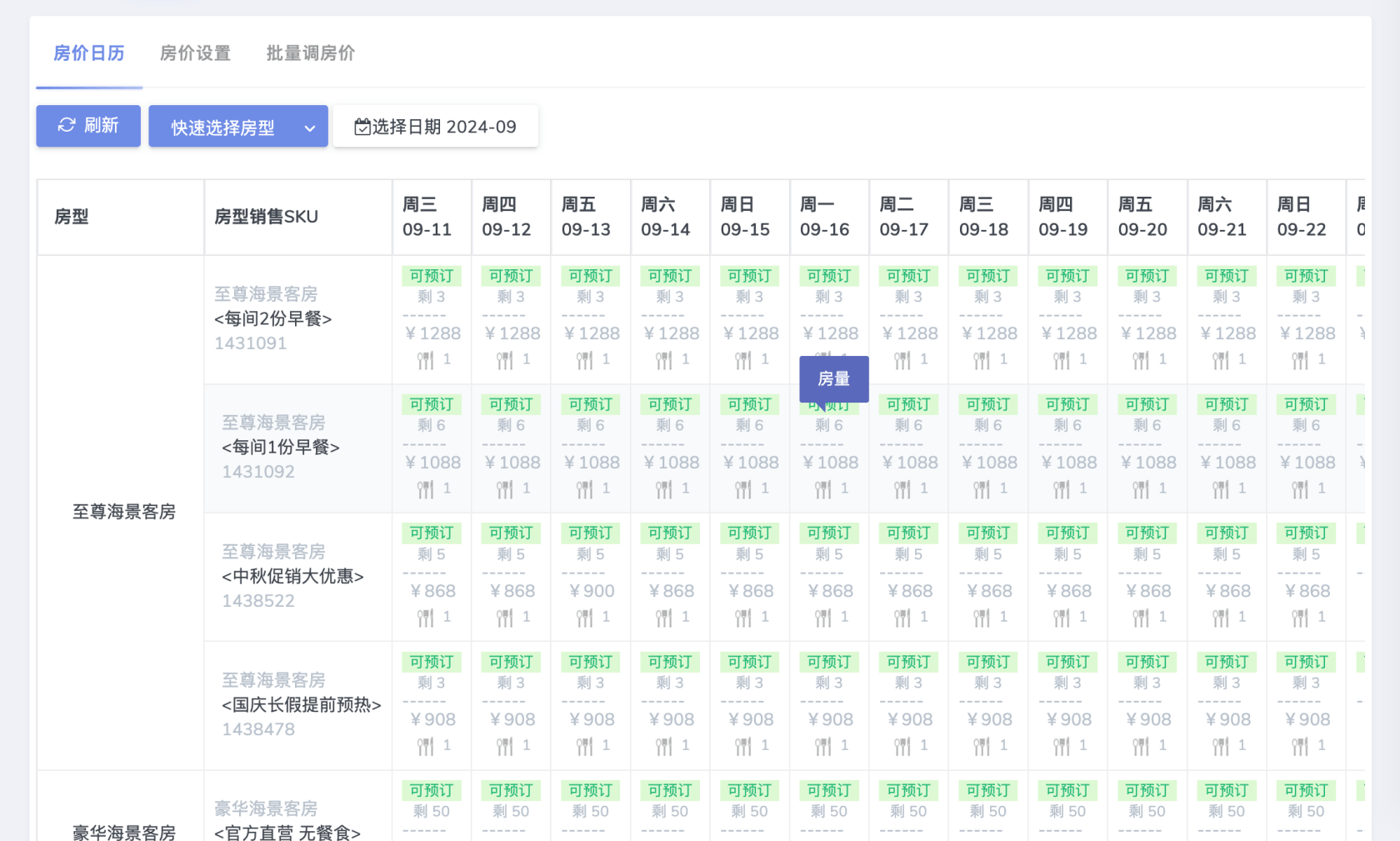Viewport: 1400px width, 841px height.
Task: Click meal icon for SKU 1431092 on 09-12
Action: click(505, 489)
